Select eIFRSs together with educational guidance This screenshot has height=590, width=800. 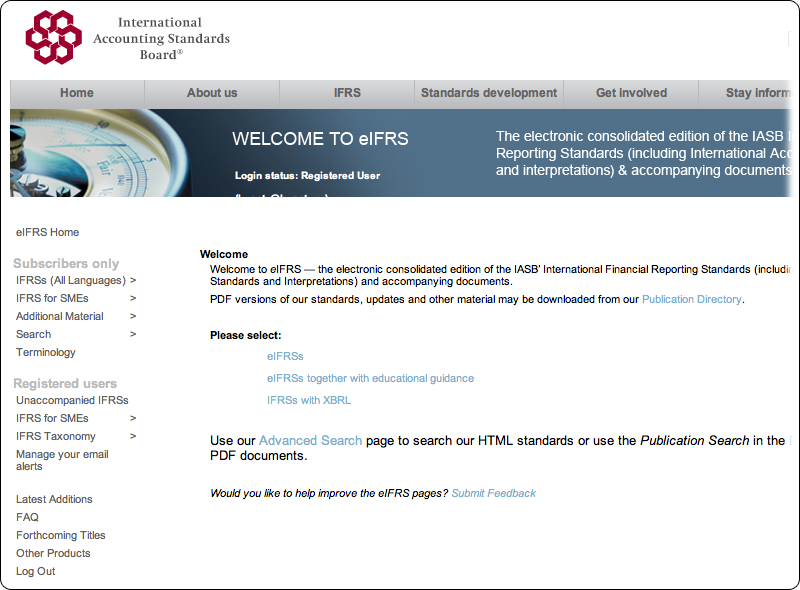[370, 378]
